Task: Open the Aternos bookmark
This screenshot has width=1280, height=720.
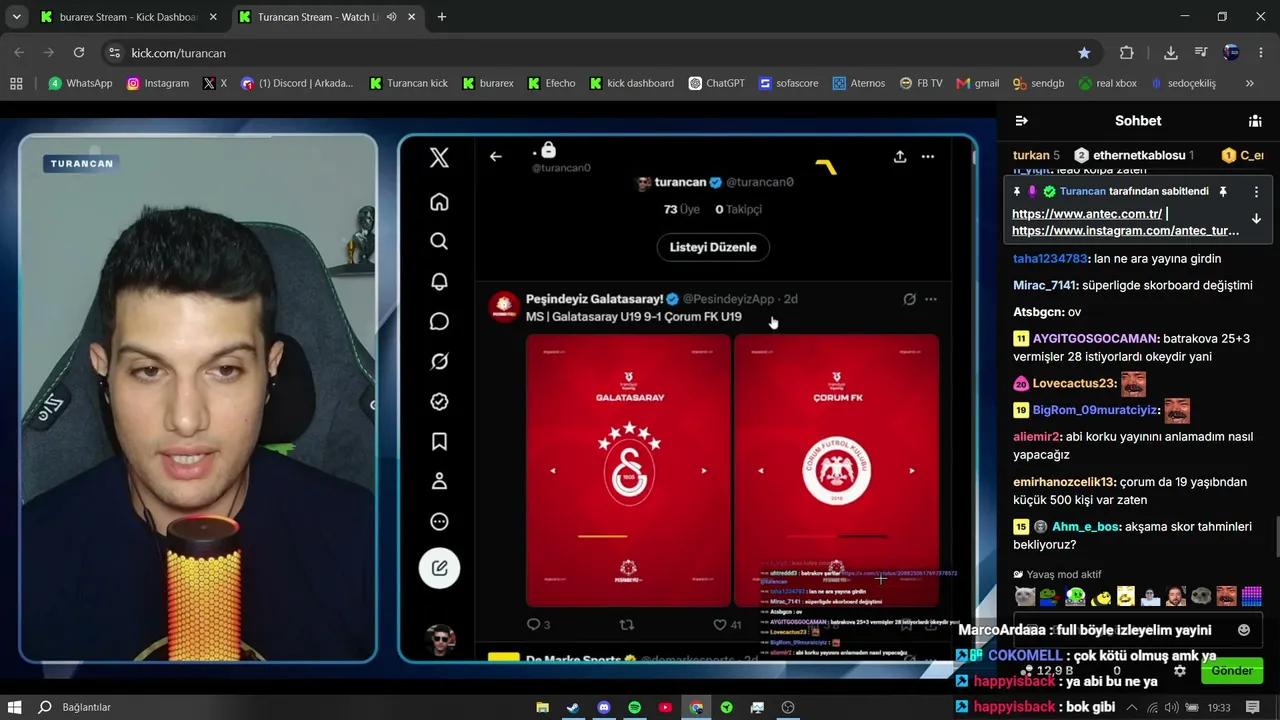Action: pos(858,83)
